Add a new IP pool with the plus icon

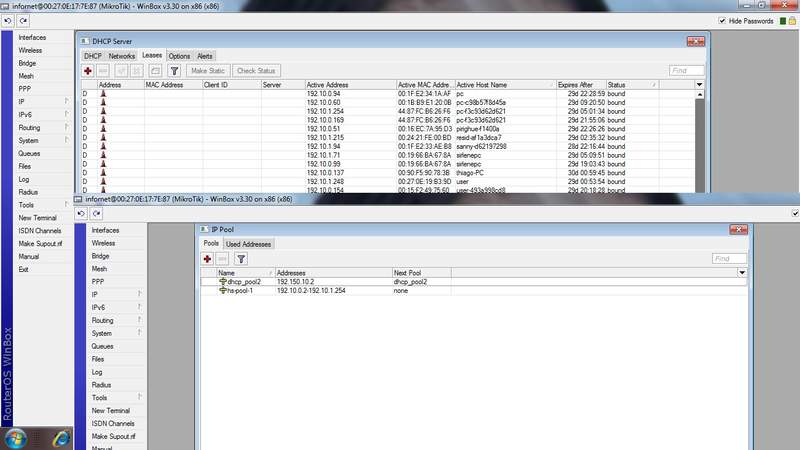coord(207,259)
